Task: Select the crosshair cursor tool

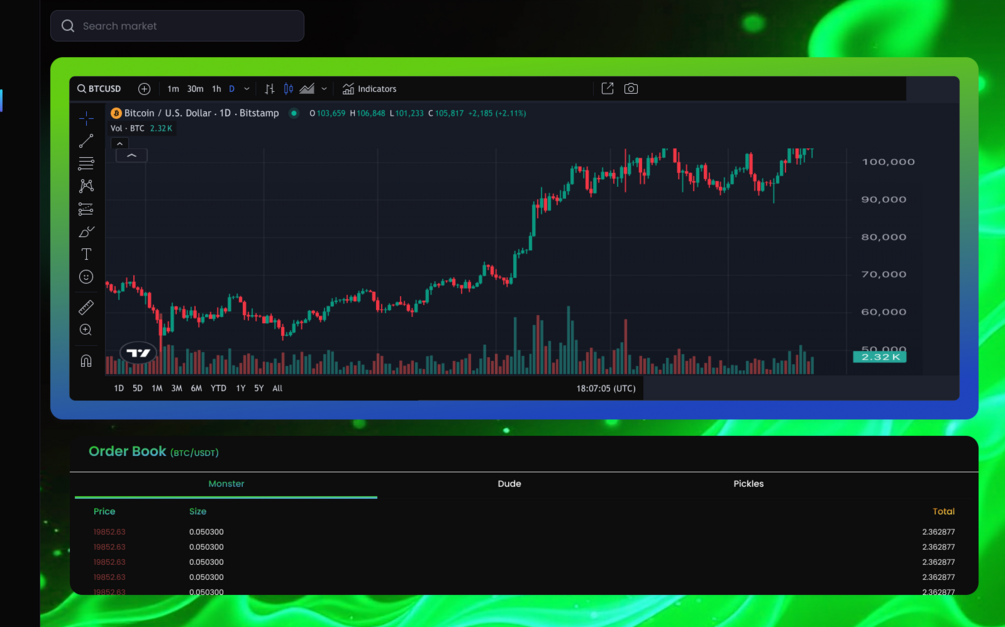Action: tap(86, 118)
